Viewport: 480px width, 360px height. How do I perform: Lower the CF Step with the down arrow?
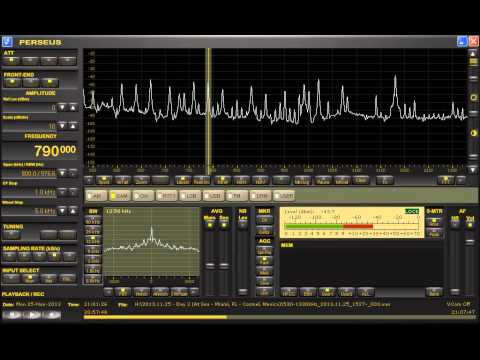point(62,192)
